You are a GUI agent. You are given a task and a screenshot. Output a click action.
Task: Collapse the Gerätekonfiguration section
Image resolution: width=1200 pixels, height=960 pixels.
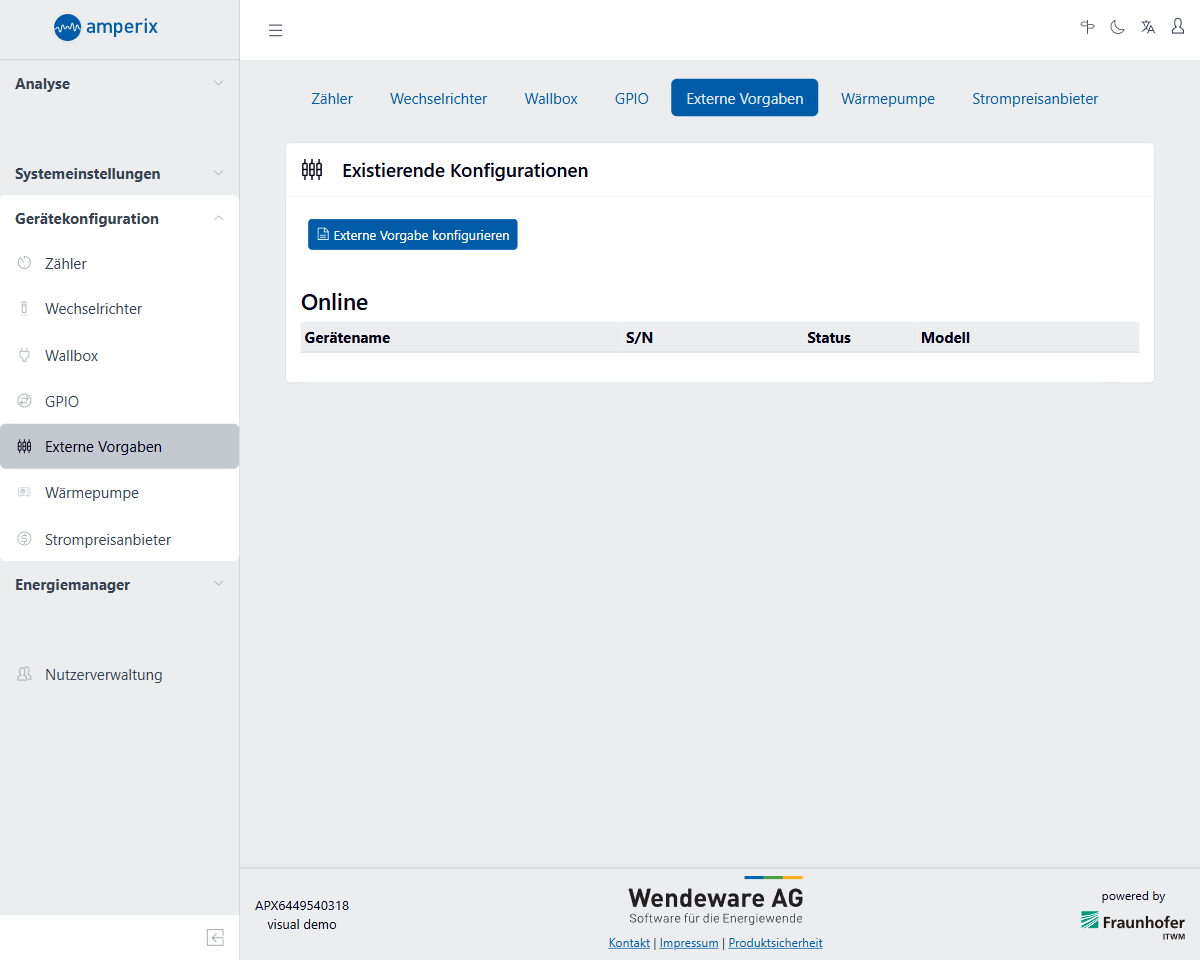pyautogui.click(x=119, y=219)
